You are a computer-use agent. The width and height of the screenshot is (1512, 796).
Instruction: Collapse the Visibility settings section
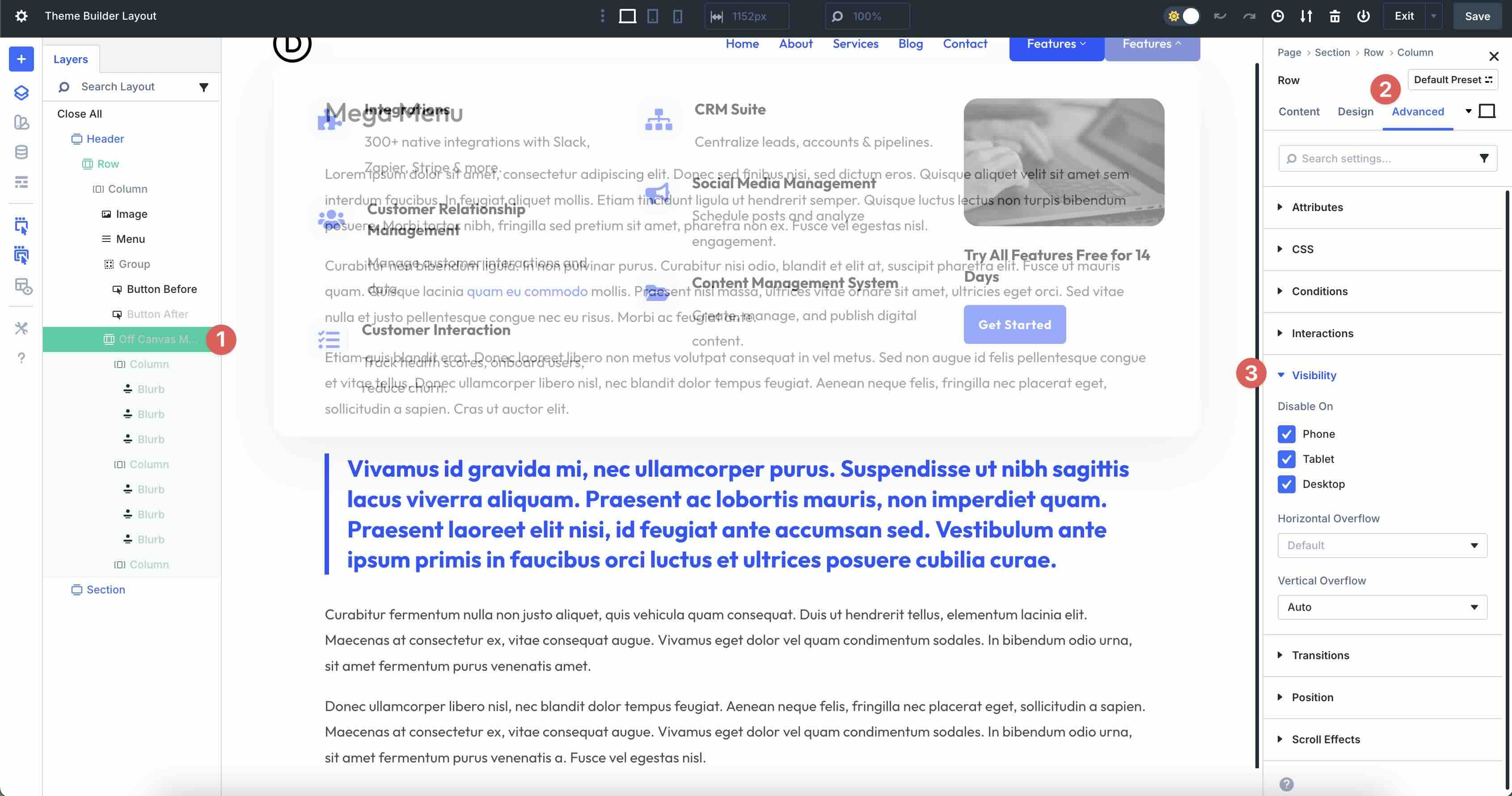point(1315,375)
